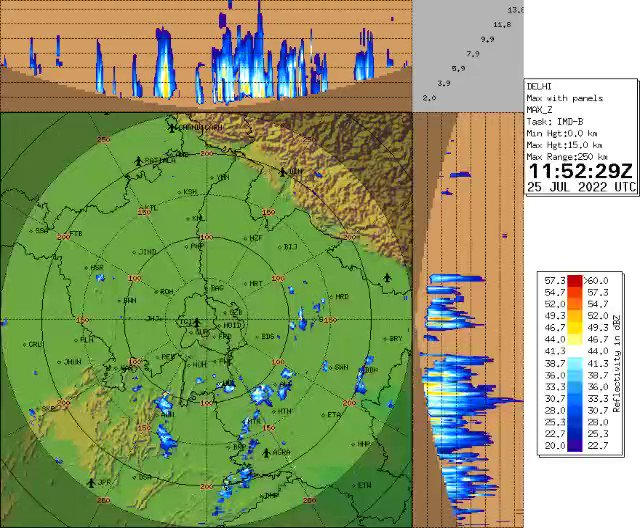Select the light cyan 41.3 dBZ swatch
The width and height of the screenshot is (640, 528).
575,363
